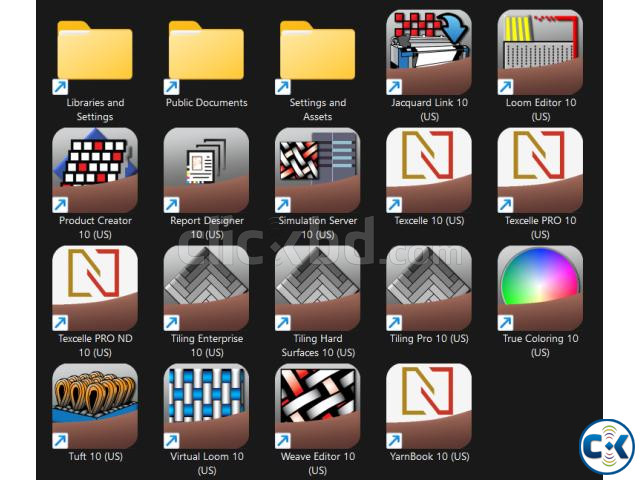This screenshot has width=640, height=480.
Task: Click the "Libraries and Settings" label text
Action: [x=95, y=110]
